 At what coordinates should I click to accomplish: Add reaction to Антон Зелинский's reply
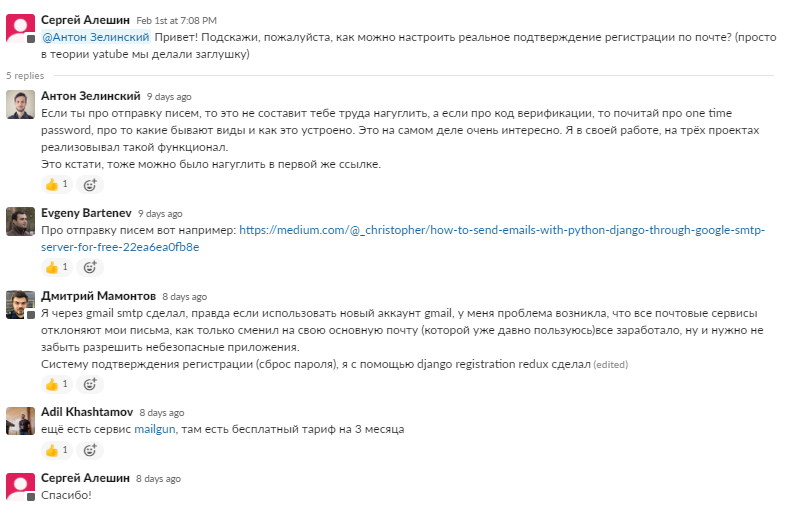coord(90,185)
